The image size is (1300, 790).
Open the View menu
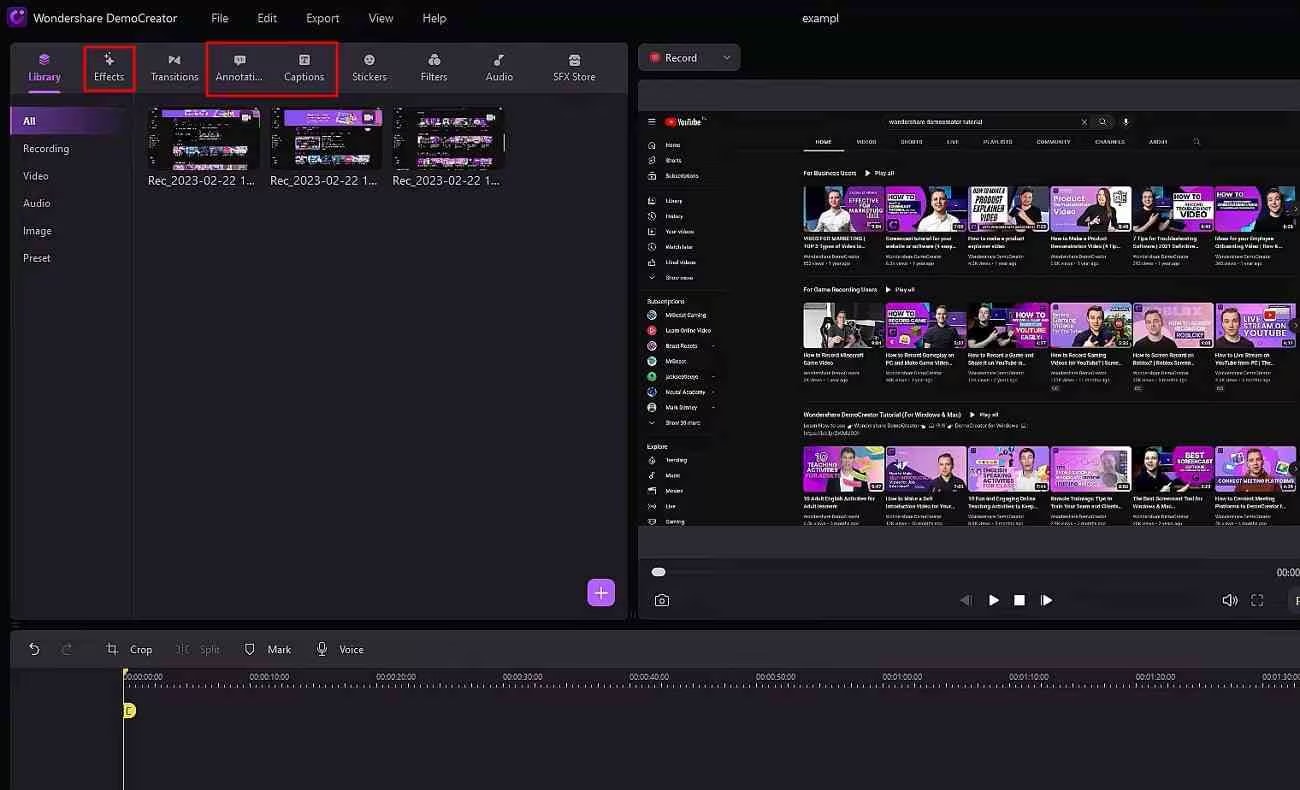tap(380, 18)
